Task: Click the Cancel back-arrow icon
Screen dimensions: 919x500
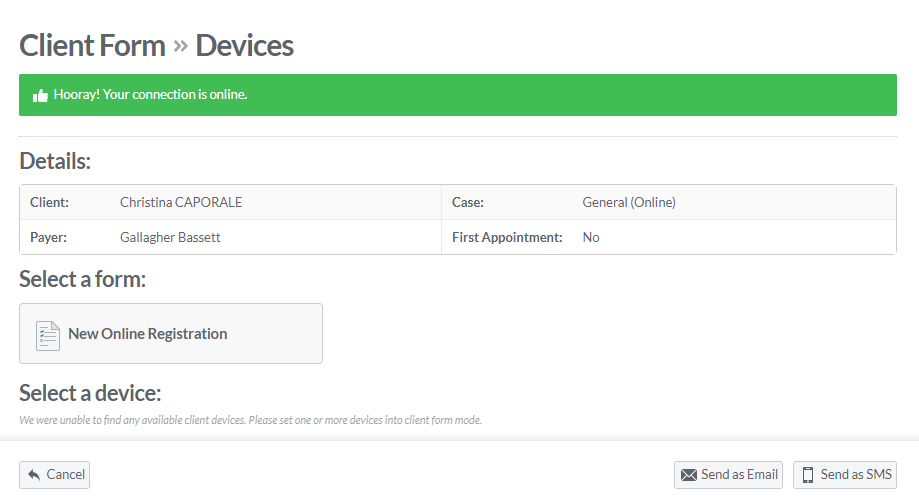Action: [34, 475]
